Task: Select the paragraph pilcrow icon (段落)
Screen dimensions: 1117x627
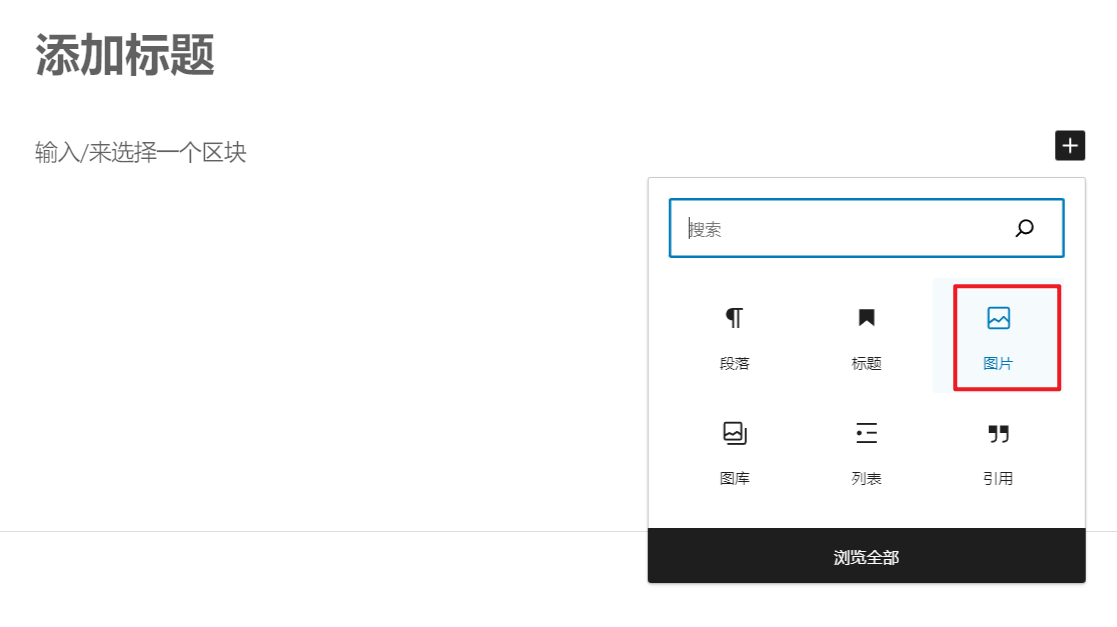Action: tap(734, 318)
